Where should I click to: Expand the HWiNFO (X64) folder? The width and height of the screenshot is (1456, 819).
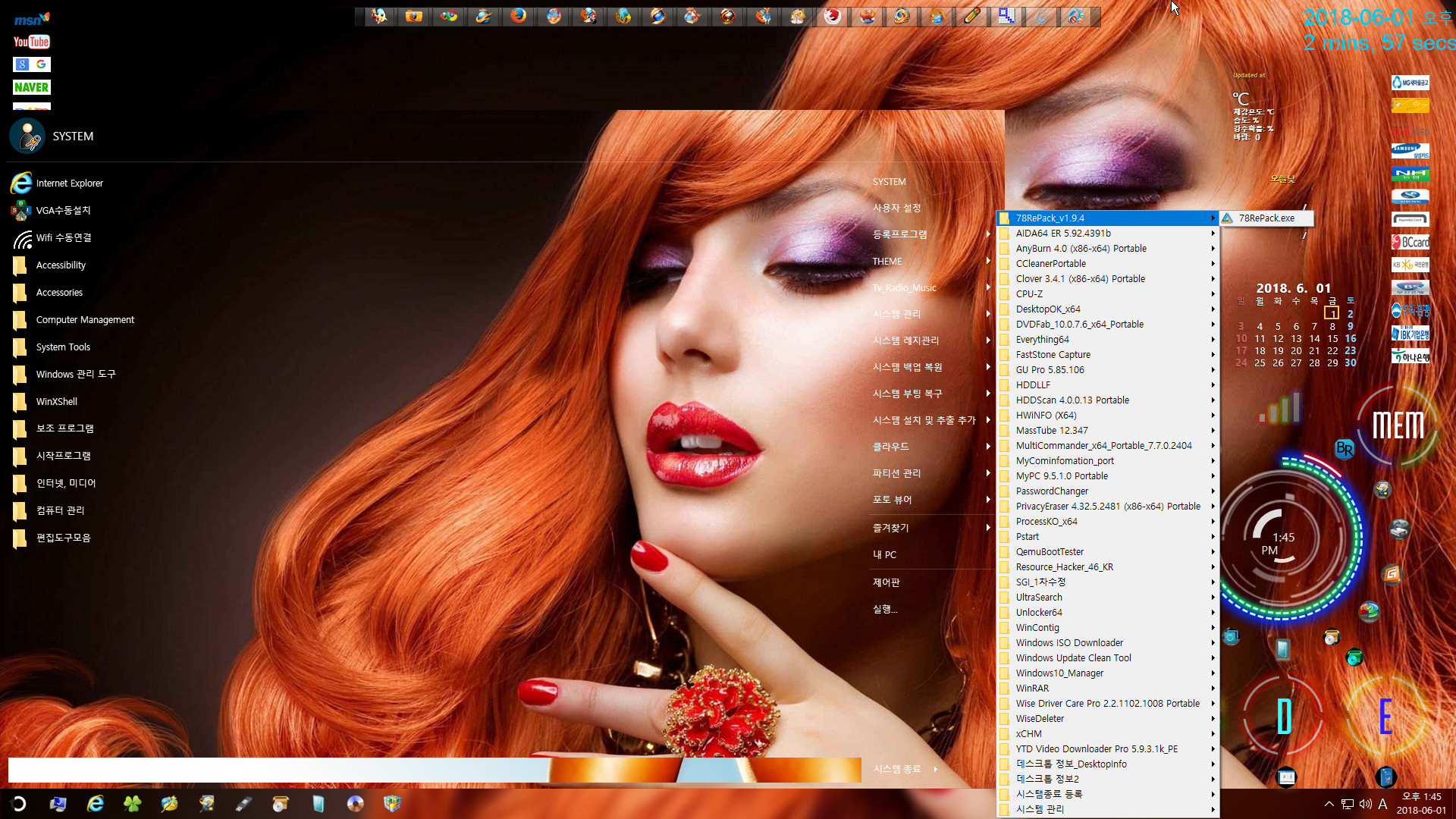pos(1107,416)
